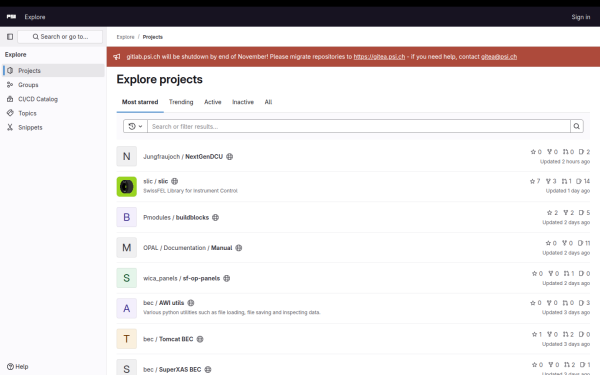The width and height of the screenshot is (600, 375).
Task: Click the merge requests count for slic
Action: (x=567, y=181)
